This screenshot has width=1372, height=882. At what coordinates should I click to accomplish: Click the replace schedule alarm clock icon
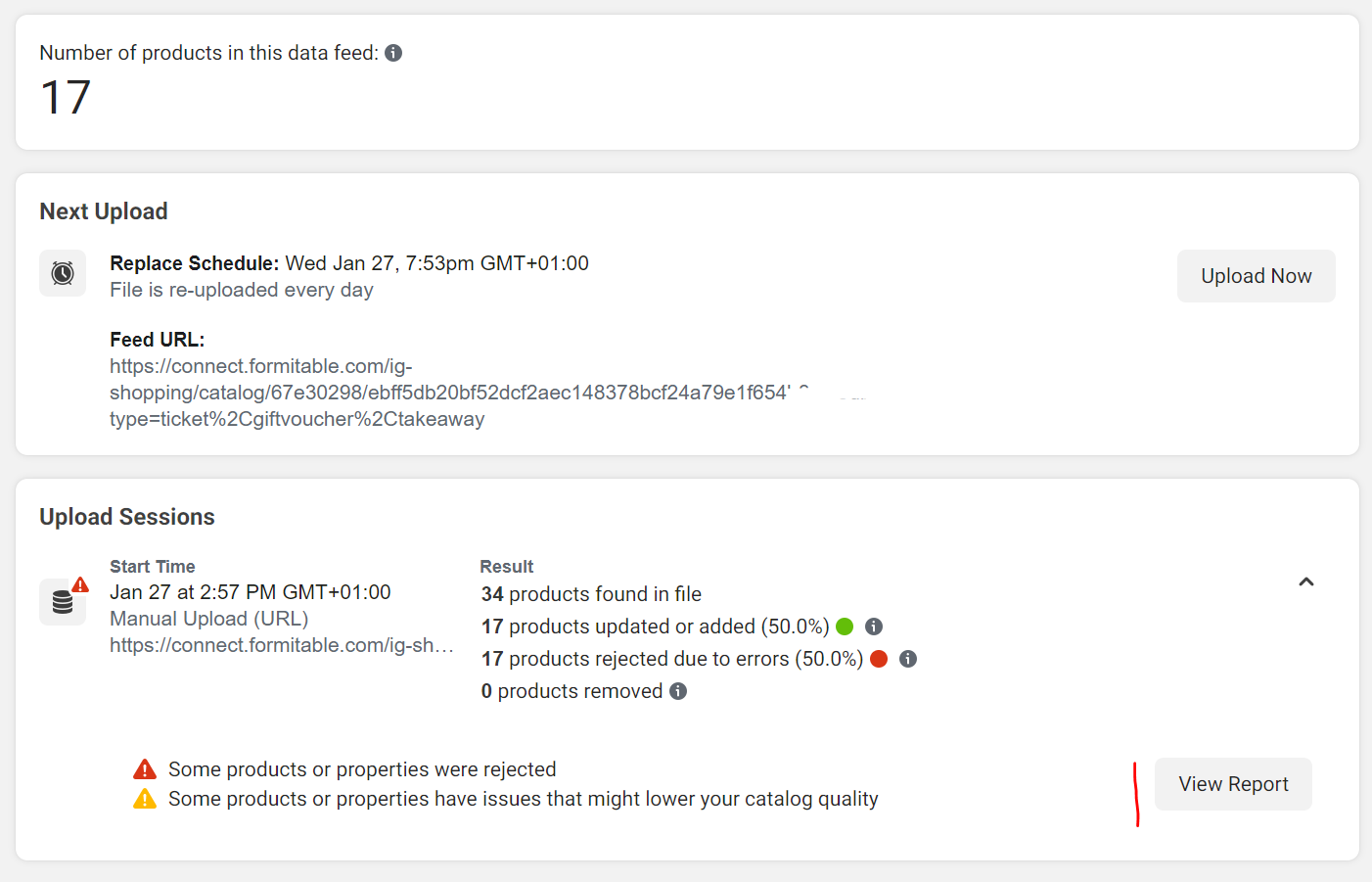click(x=63, y=273)
